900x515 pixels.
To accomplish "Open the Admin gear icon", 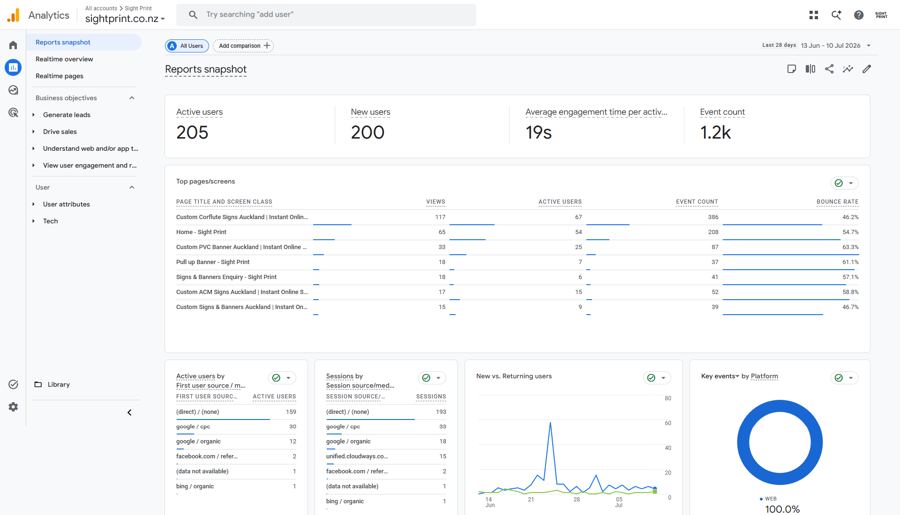I will click(x=13, y=406).
